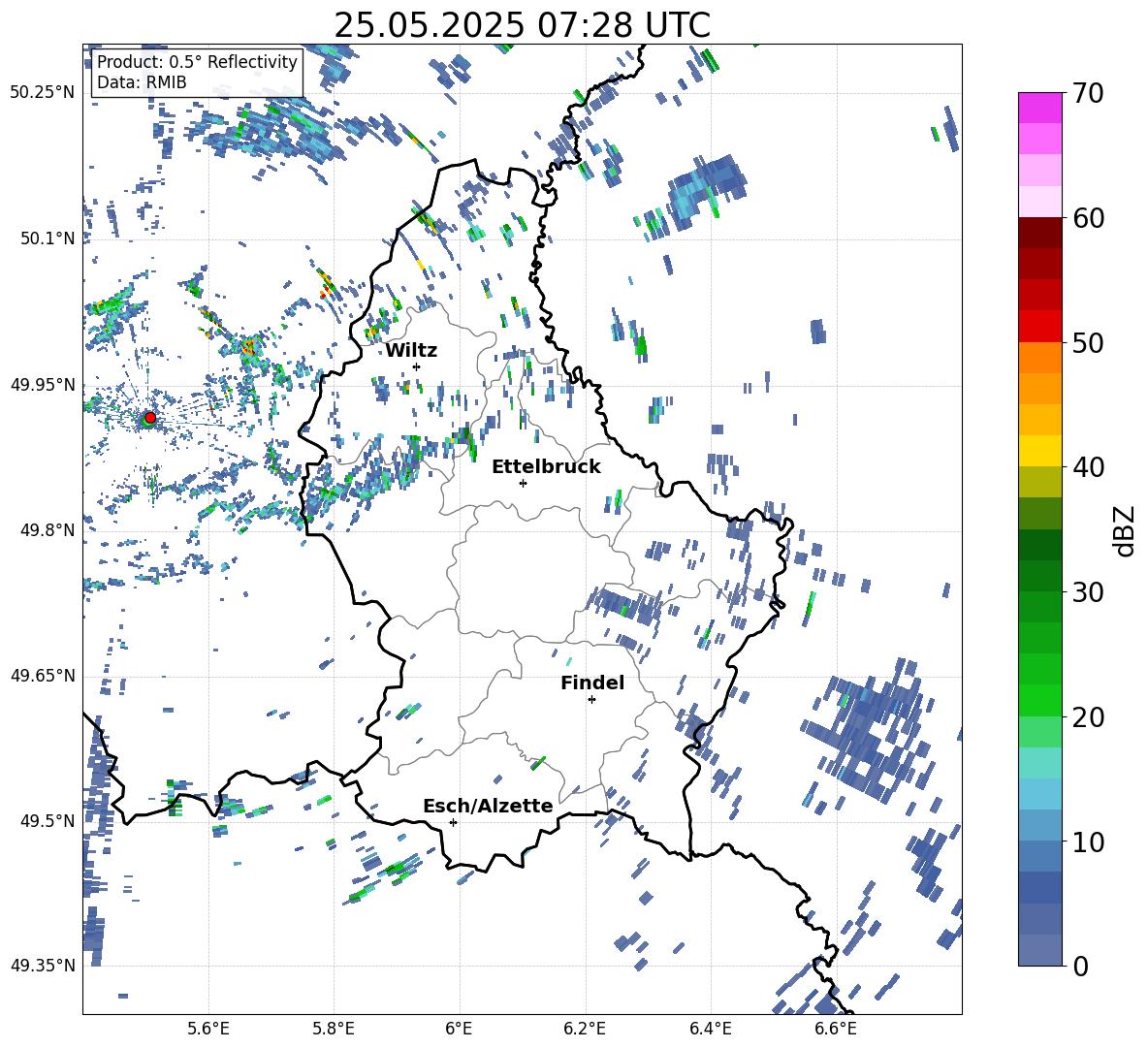Click the bright red colorbar segment above 50
Image resolution: width=1148 pixels, height=1048 pixels.
[1039, 327]
